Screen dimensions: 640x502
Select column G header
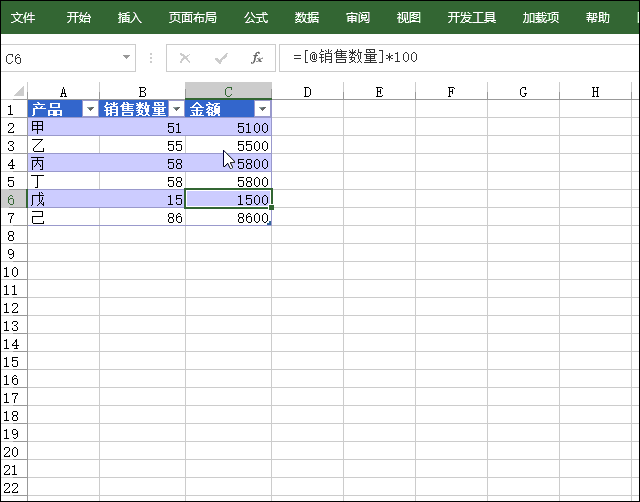[x=523, y=91]
